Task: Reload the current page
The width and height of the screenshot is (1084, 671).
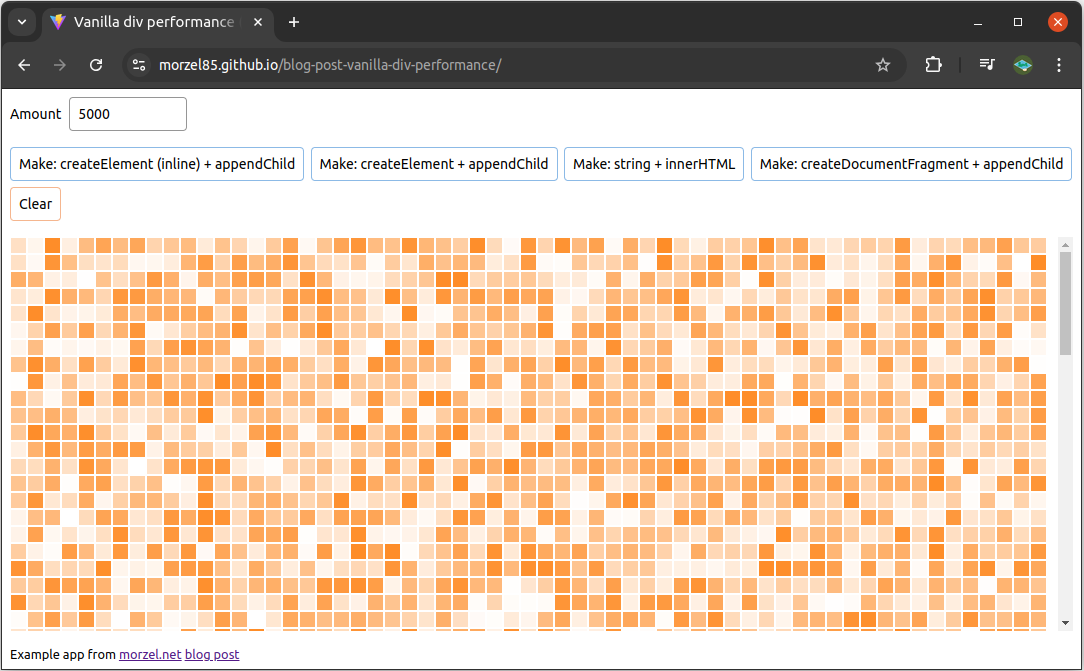Action: 96,65
